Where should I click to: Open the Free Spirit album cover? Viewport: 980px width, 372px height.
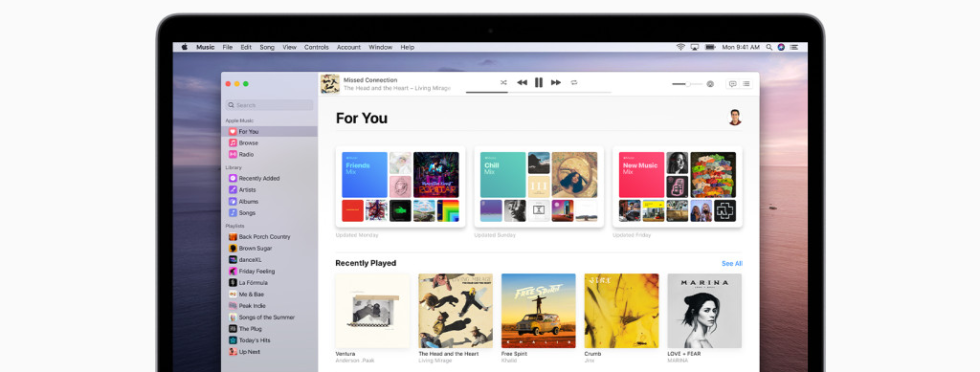click(538, 311)
